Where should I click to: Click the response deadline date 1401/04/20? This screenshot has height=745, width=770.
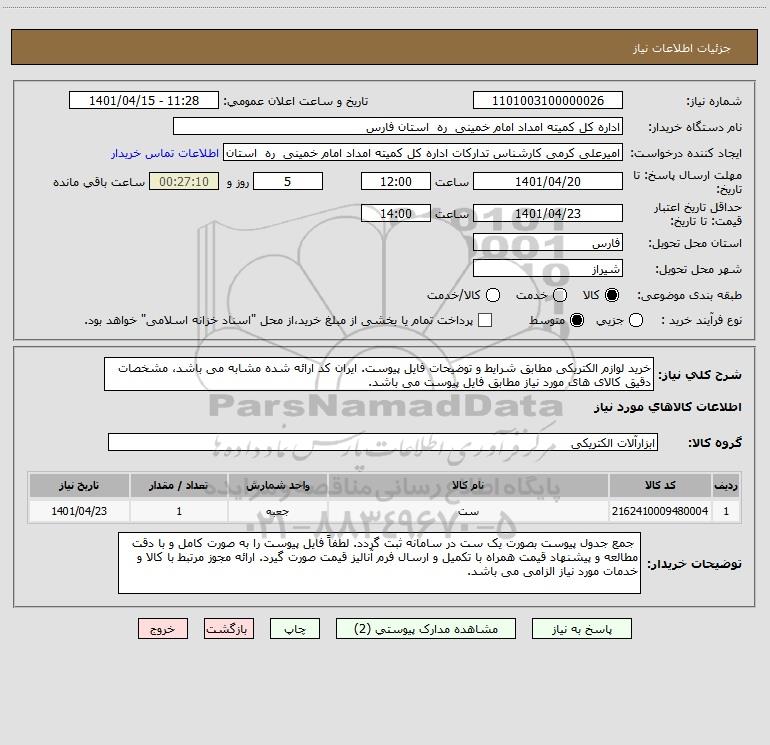tap(548, 181)
